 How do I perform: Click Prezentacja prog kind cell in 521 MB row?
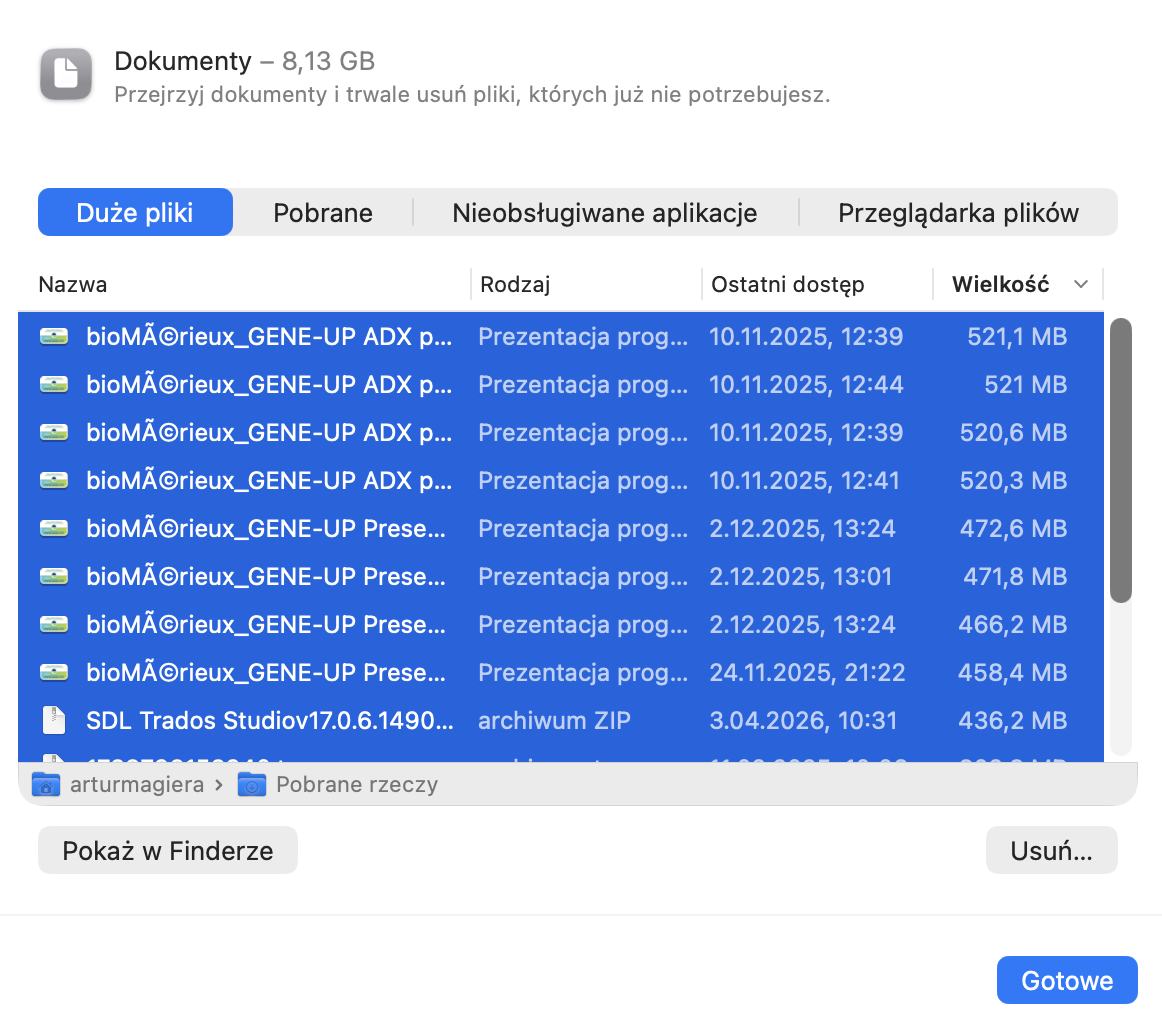click(x=583, y=385)
